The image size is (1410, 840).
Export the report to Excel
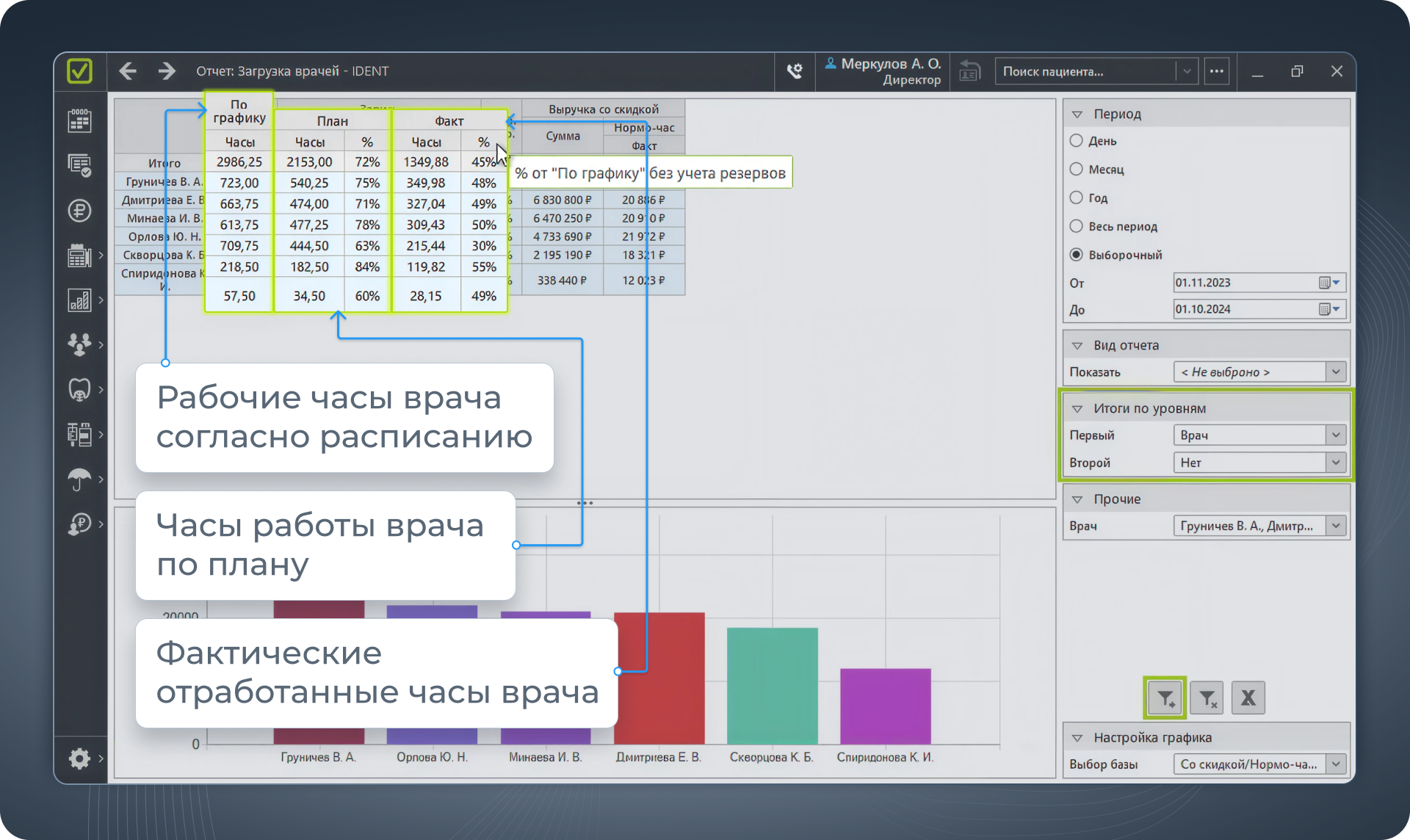(1248, 698)
